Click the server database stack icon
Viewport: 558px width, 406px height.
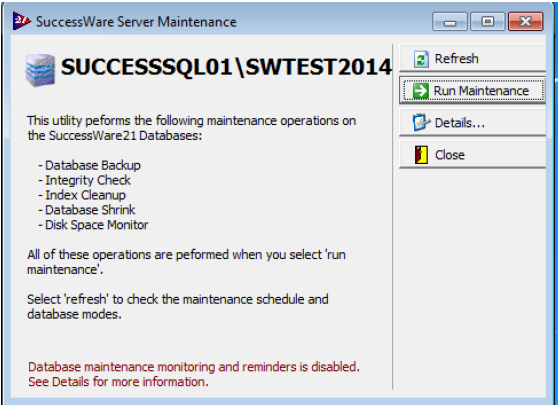tap(40, 70)
